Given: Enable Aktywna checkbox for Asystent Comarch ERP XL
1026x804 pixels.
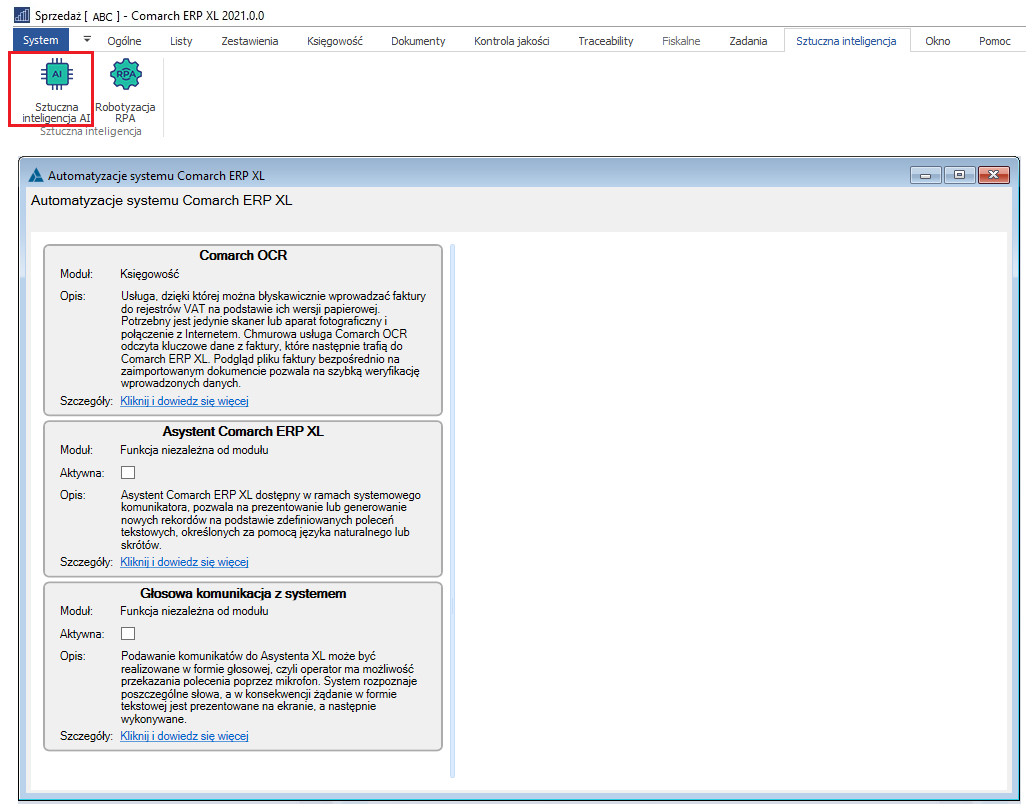Looking at the screenshot, I should click(x=128, y=472).
